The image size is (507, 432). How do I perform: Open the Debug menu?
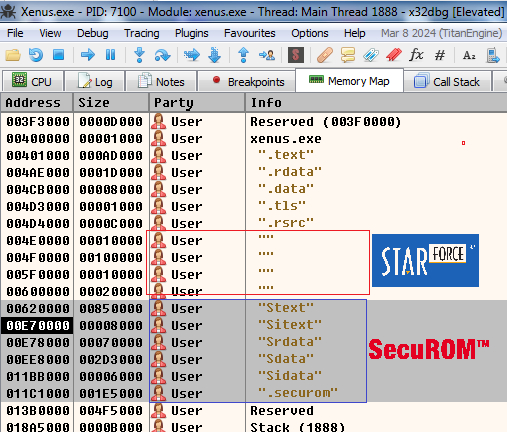point(92,33)
